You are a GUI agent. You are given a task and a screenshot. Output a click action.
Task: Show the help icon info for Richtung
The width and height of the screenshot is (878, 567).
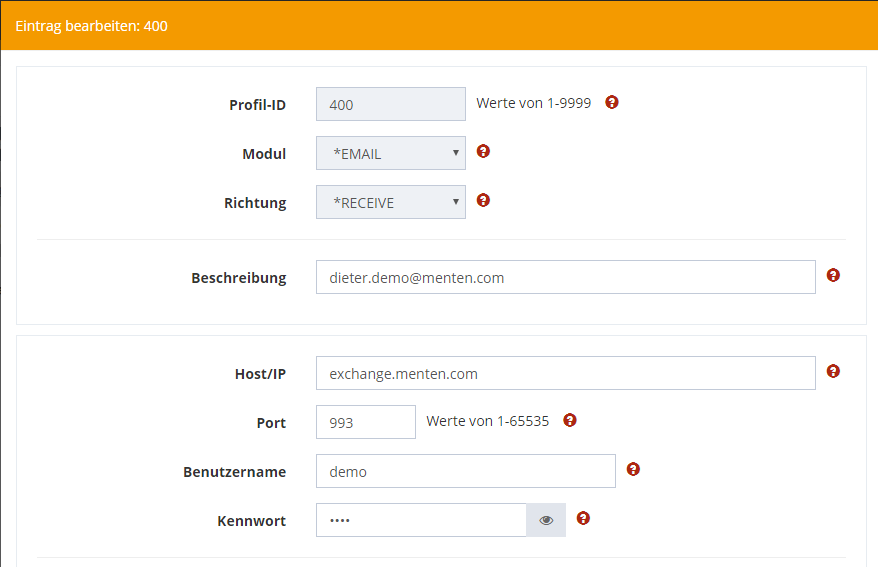click(483, 200)
